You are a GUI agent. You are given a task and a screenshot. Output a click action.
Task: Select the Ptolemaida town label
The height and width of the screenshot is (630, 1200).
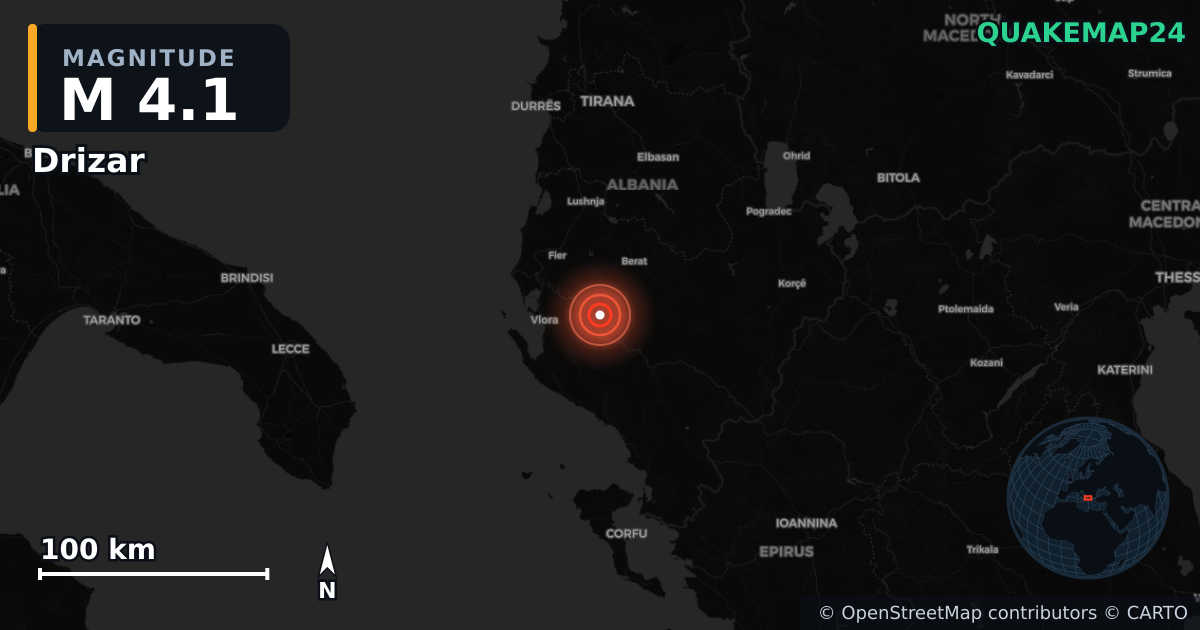[966, 309]
